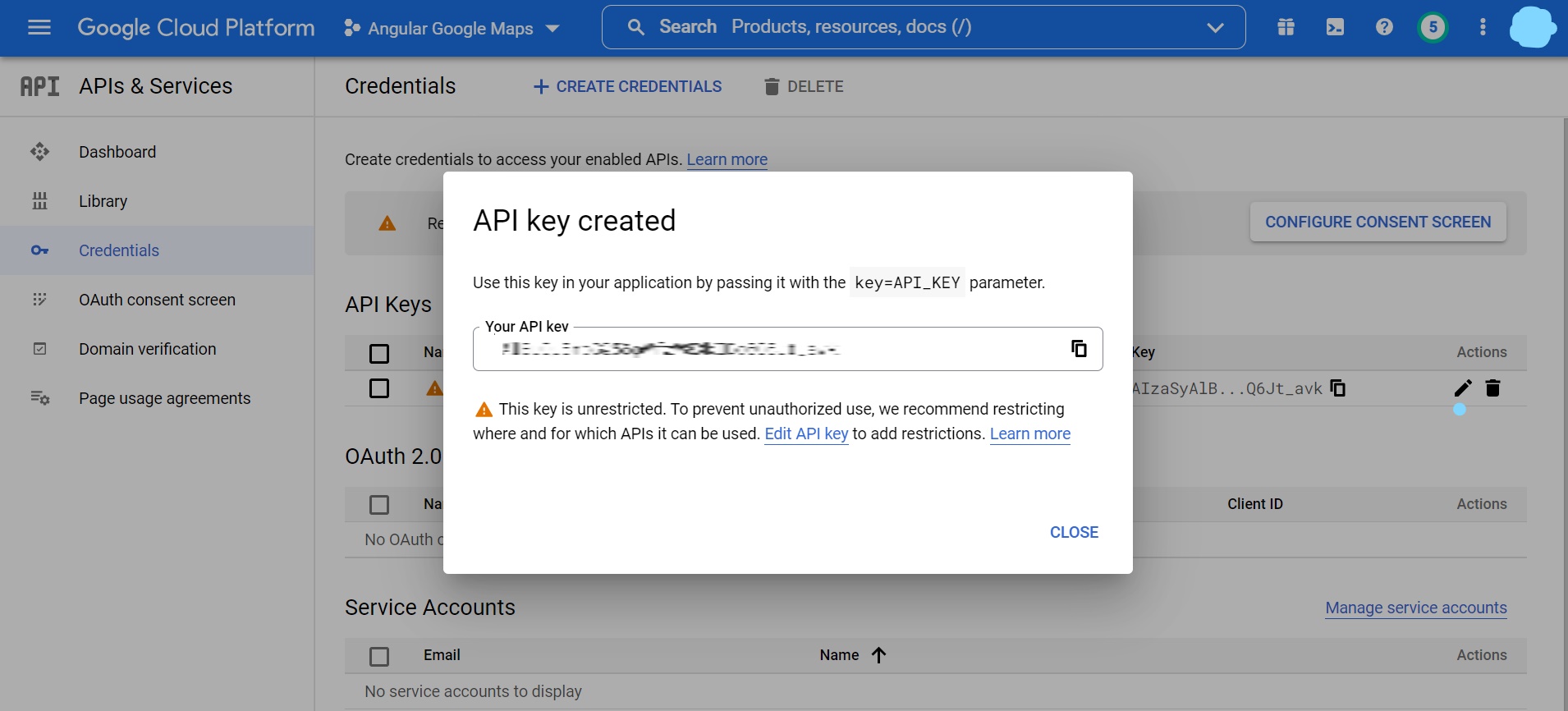
Task: Open notifications badge showing 5
Action: click(x=1433, y=28)
